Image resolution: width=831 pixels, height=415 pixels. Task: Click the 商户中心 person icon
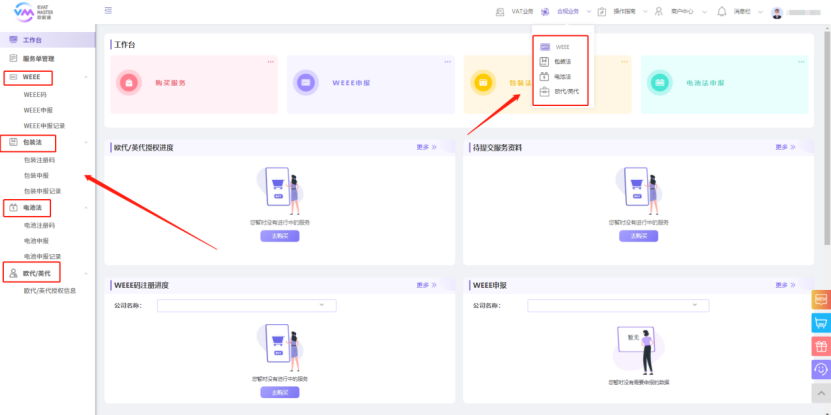(x=659, y=11)
